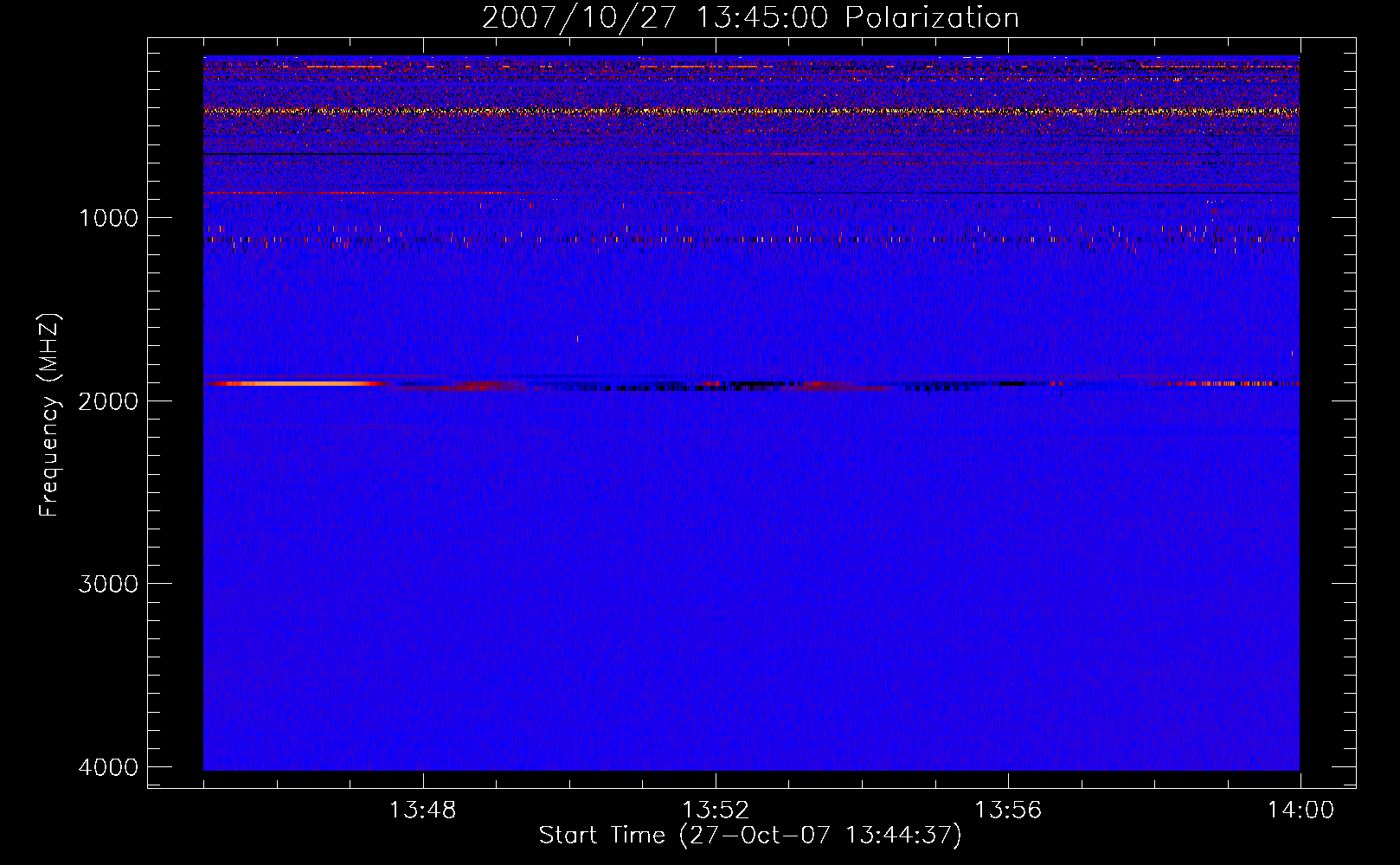The image size is (1400, 865).
Task: Select the 1000 frequency tick label
Action: [x=108, y=217]
